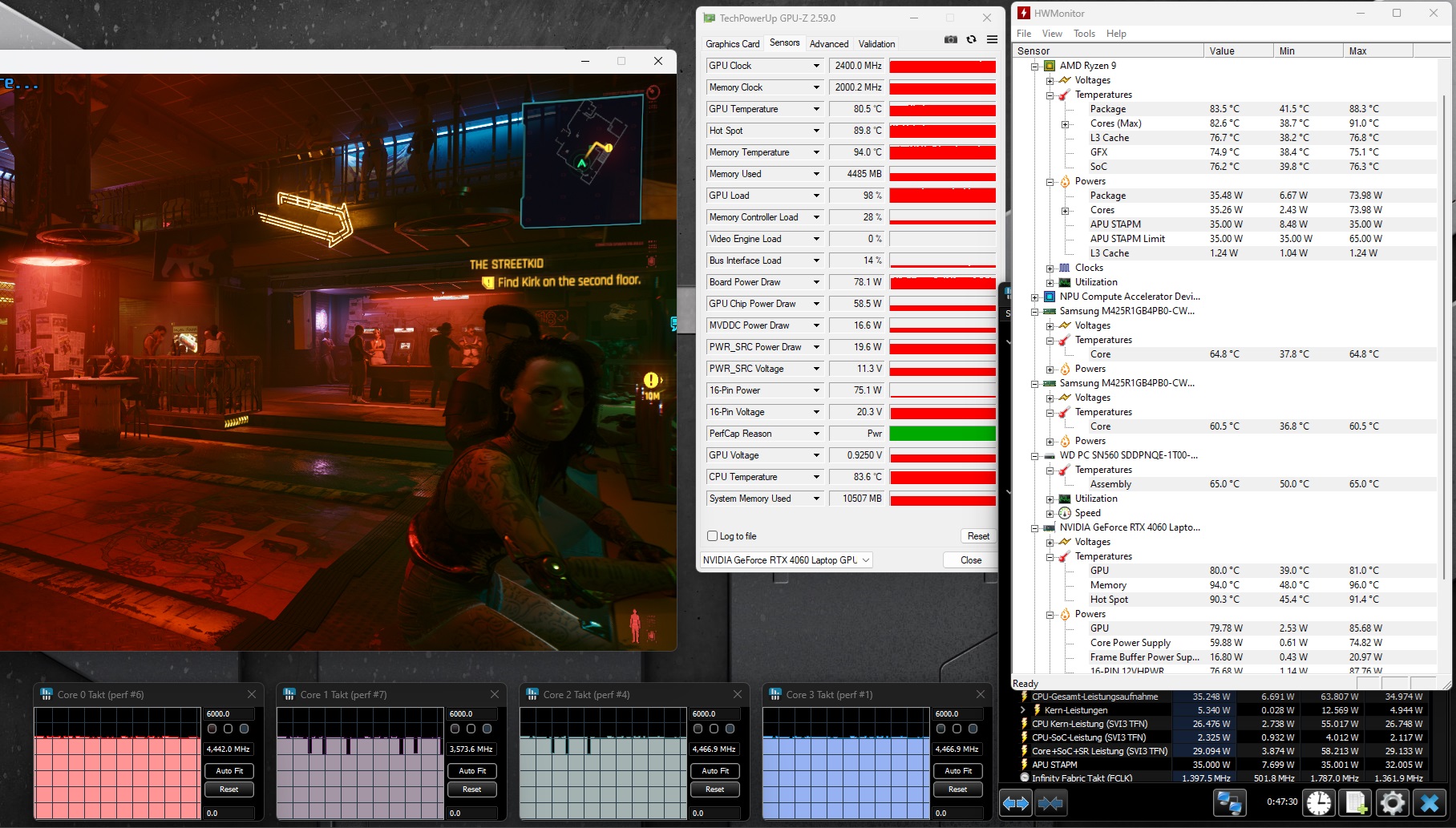This screenshot has width=1456, height=828.
Task: Open the Tools menu in HWMonitor
Action: pyautogui.click(x=1084, y=34)
